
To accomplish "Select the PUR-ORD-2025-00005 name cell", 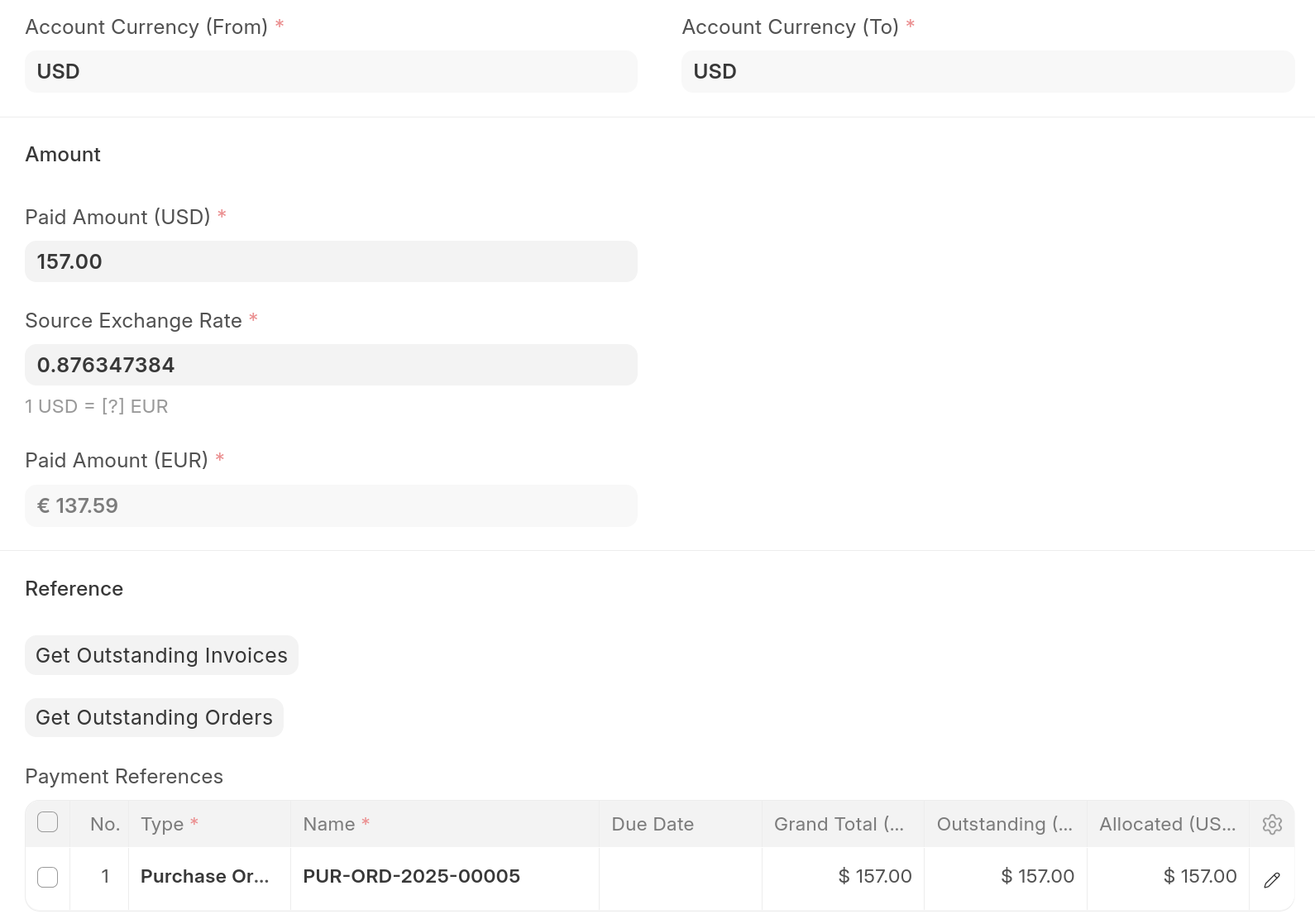I will 444,877.
